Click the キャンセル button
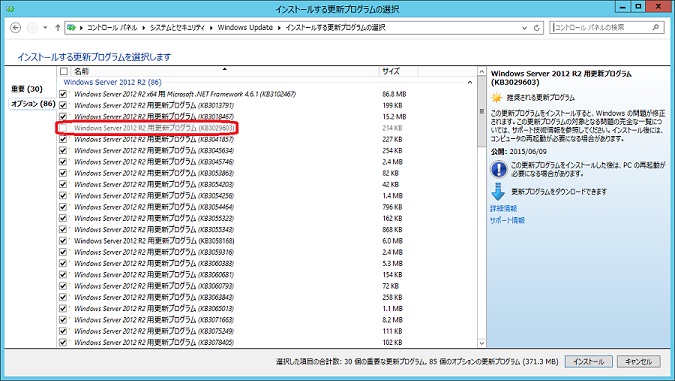675x381 pixels. 639,362
